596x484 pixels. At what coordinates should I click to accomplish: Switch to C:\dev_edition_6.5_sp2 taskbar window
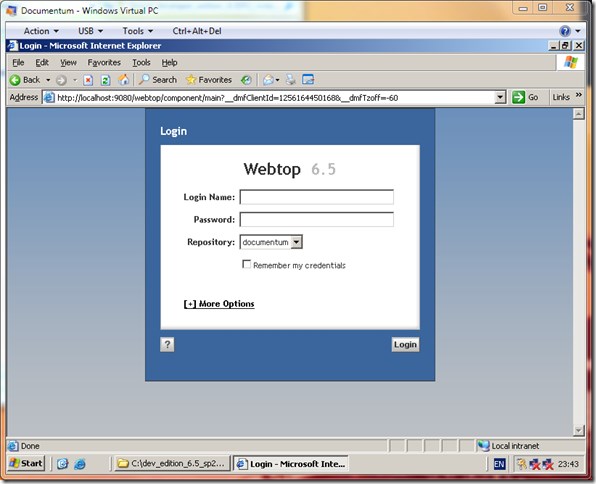pyautogui.click(x=172, y=463)
